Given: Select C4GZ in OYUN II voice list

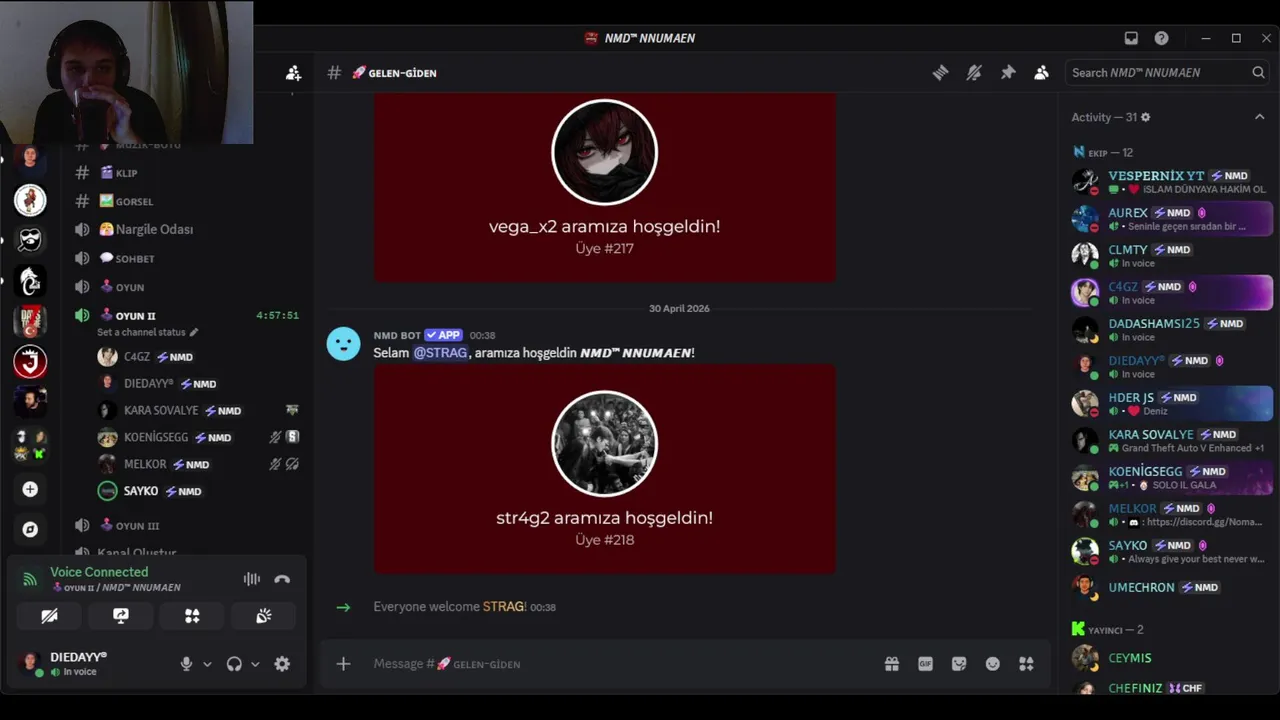Looking at the screenshot, I should (x=198, y=357).
